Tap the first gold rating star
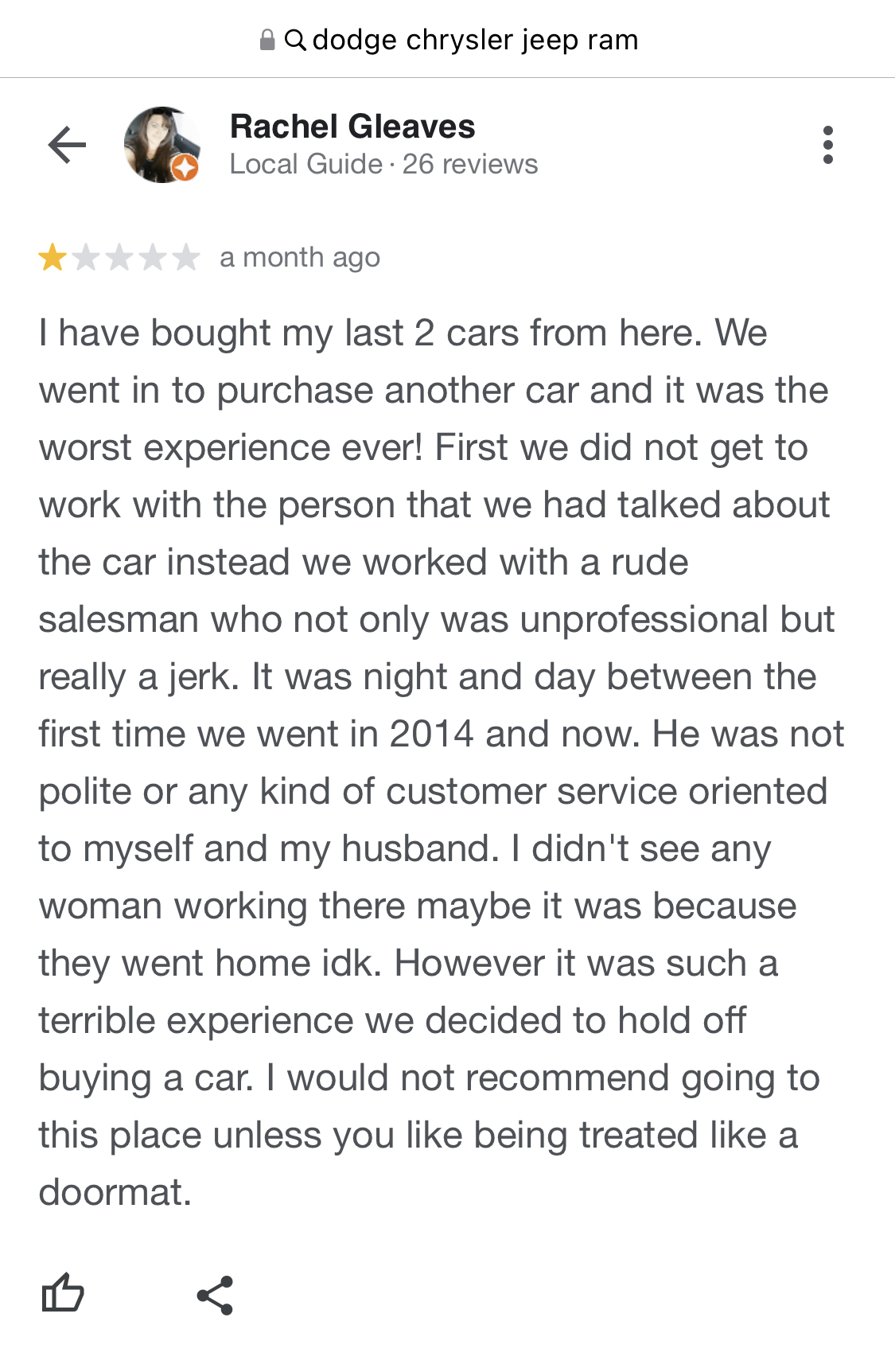This screenshot has height=1372, width=895. (x=53, y=258)
